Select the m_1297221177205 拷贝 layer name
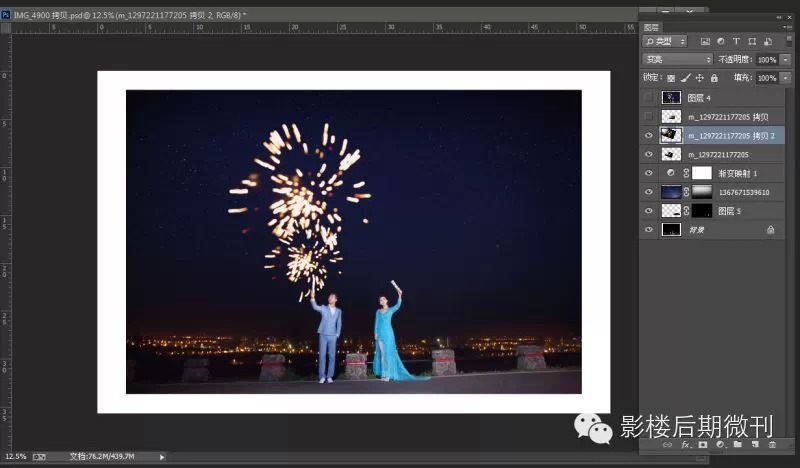Screen dimensions: 800x468 point(728,117)
